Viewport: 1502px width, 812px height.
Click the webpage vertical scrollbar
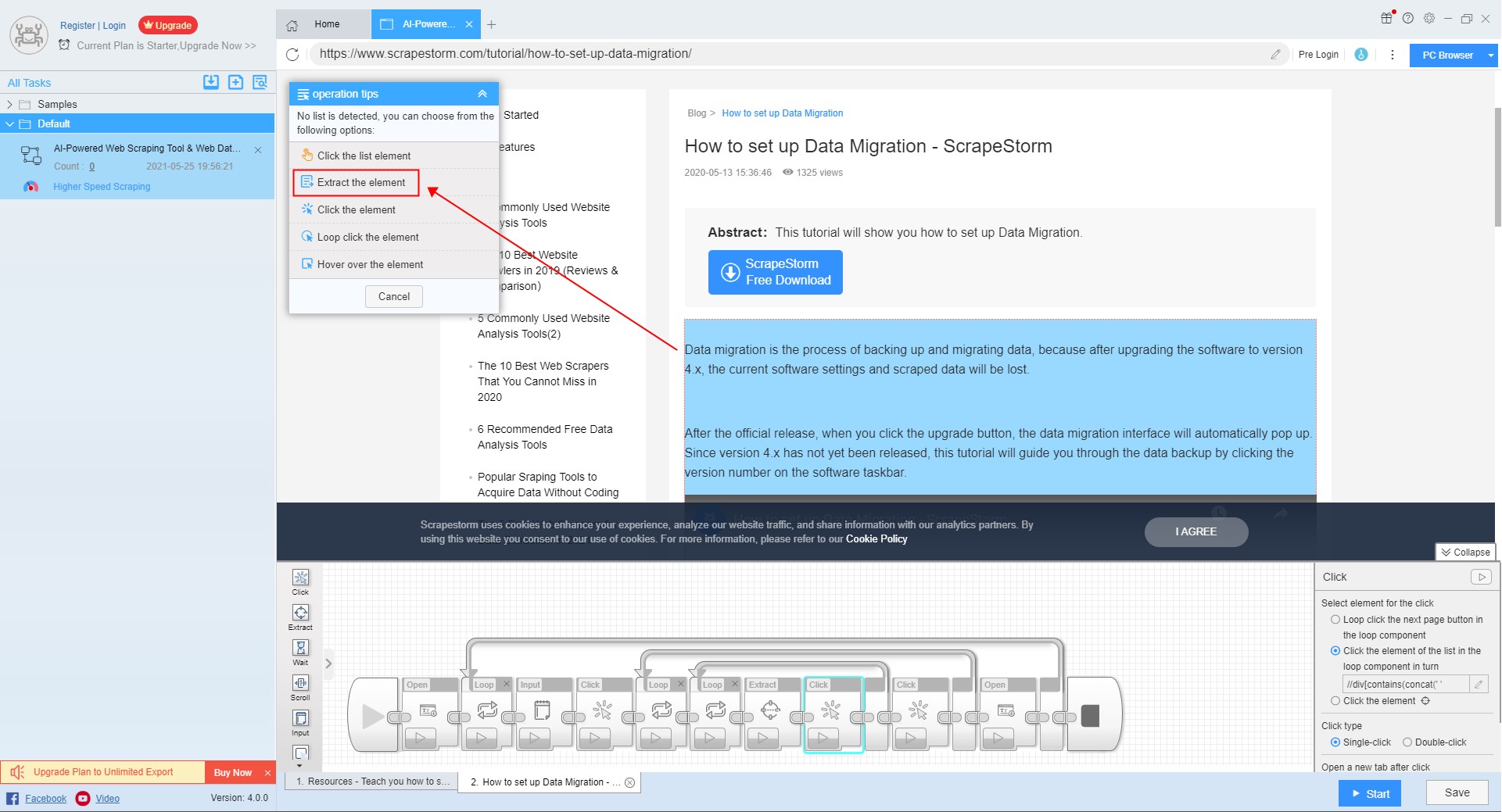(1497, 156)
